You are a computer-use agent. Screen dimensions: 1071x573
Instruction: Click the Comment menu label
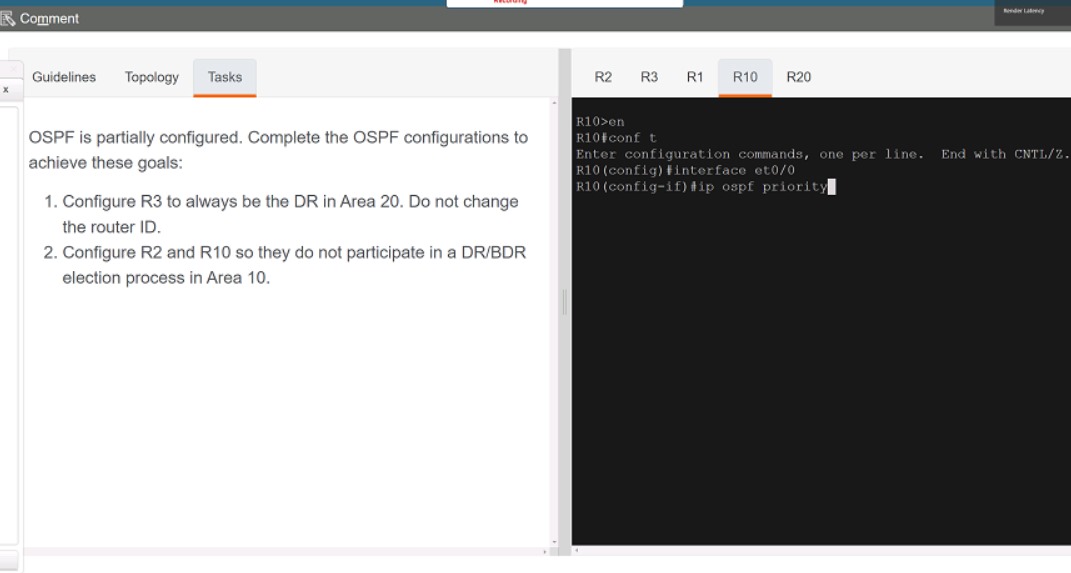[49, 19]
